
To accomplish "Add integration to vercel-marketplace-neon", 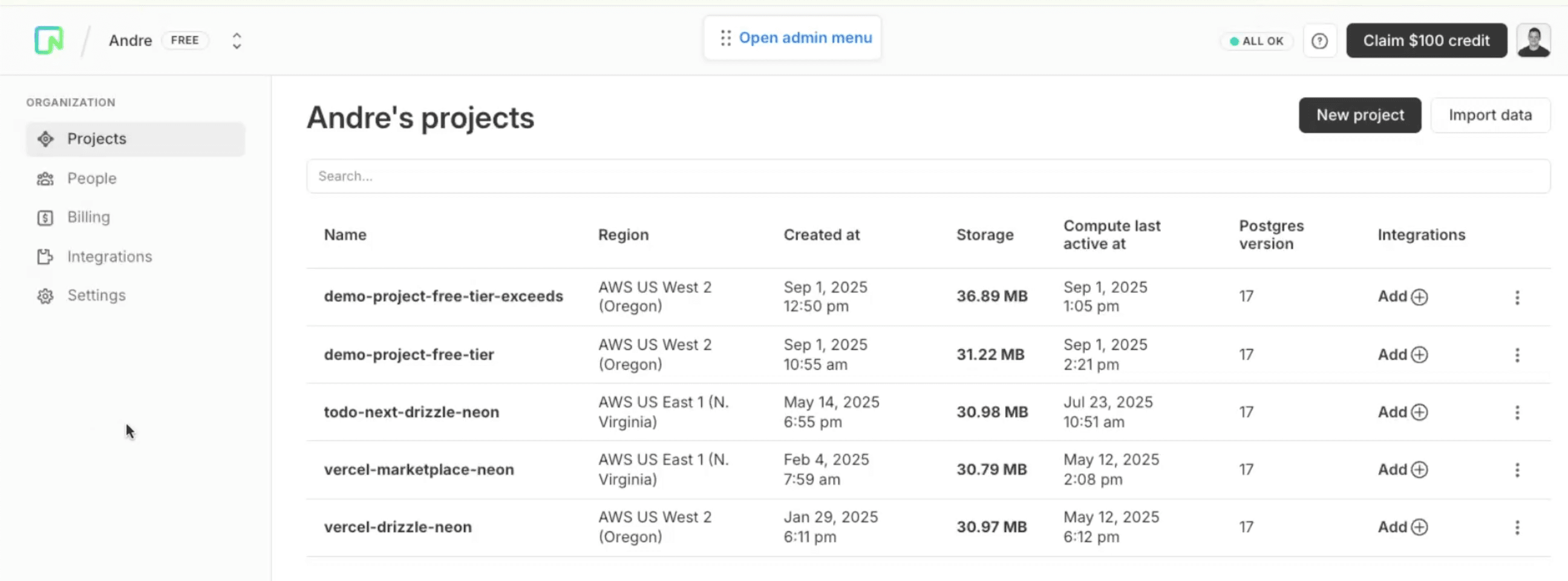I will point(1402,470).
